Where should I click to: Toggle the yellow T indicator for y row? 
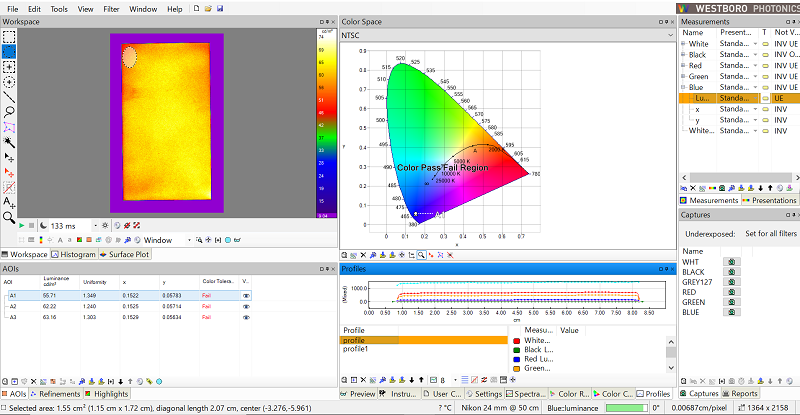pyautogui.click(x=765, y=120)
